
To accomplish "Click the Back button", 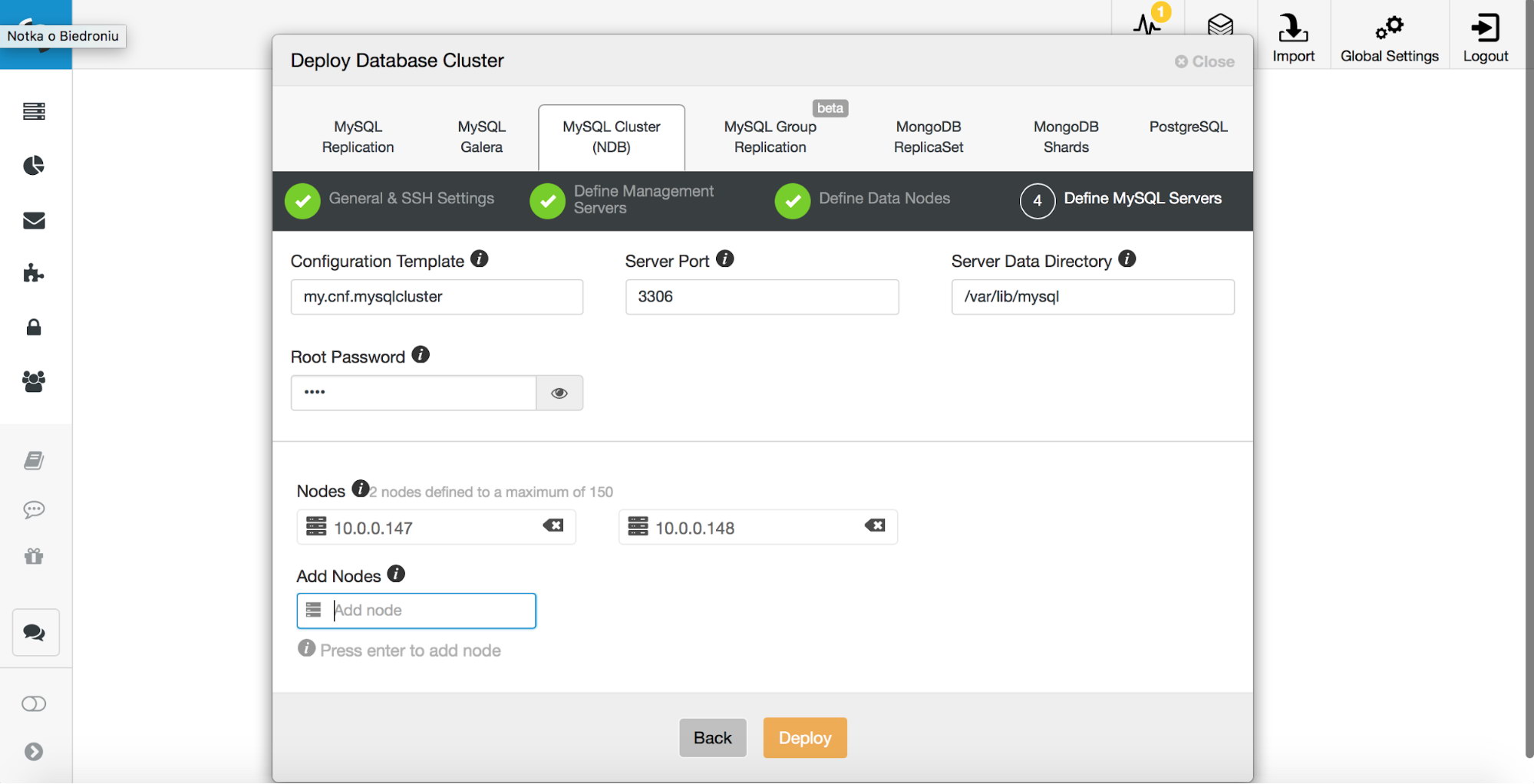I will coord(713,738).
